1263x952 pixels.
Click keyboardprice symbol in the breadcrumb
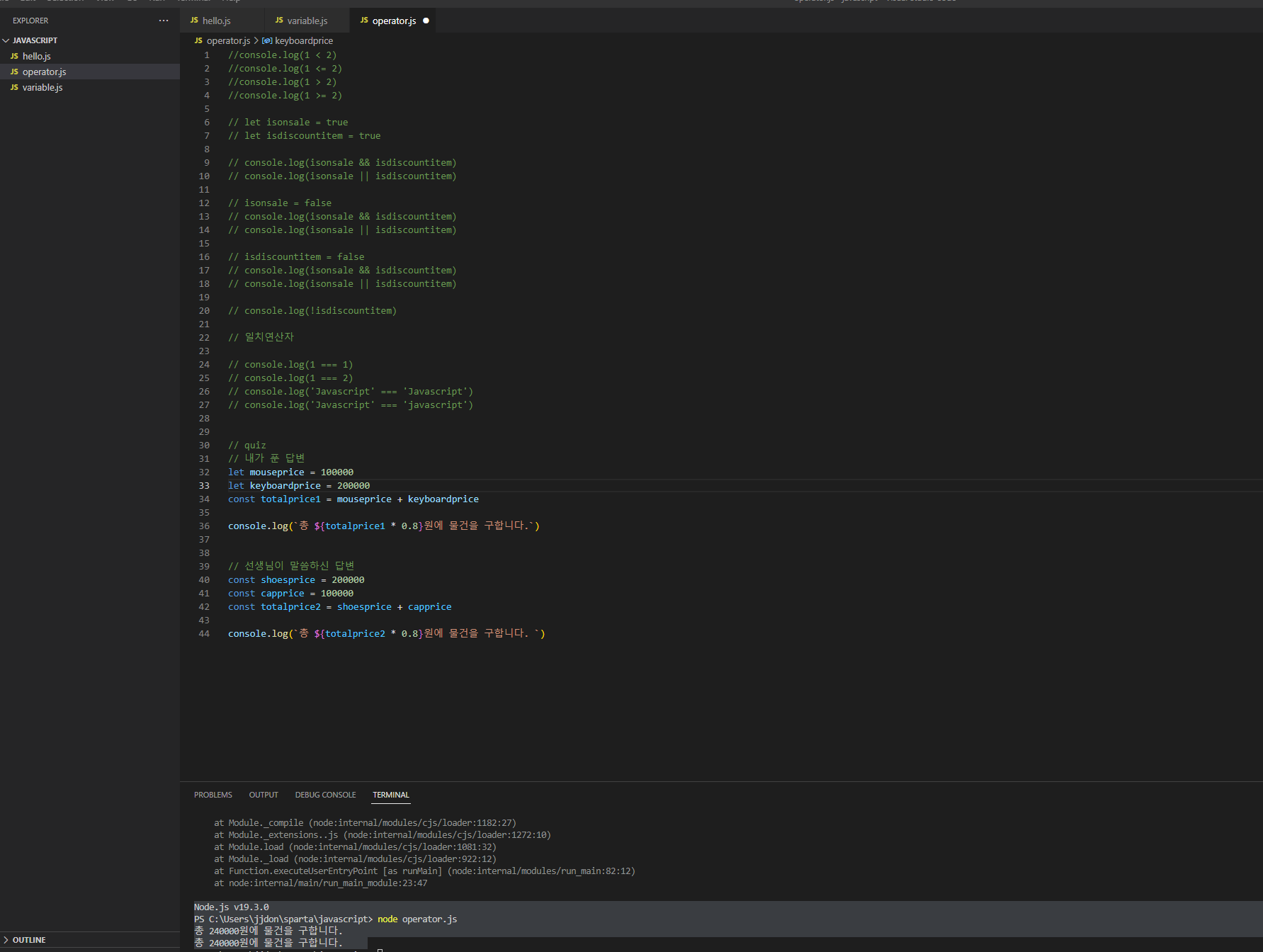pyautogui.click(x=303, y=40)
